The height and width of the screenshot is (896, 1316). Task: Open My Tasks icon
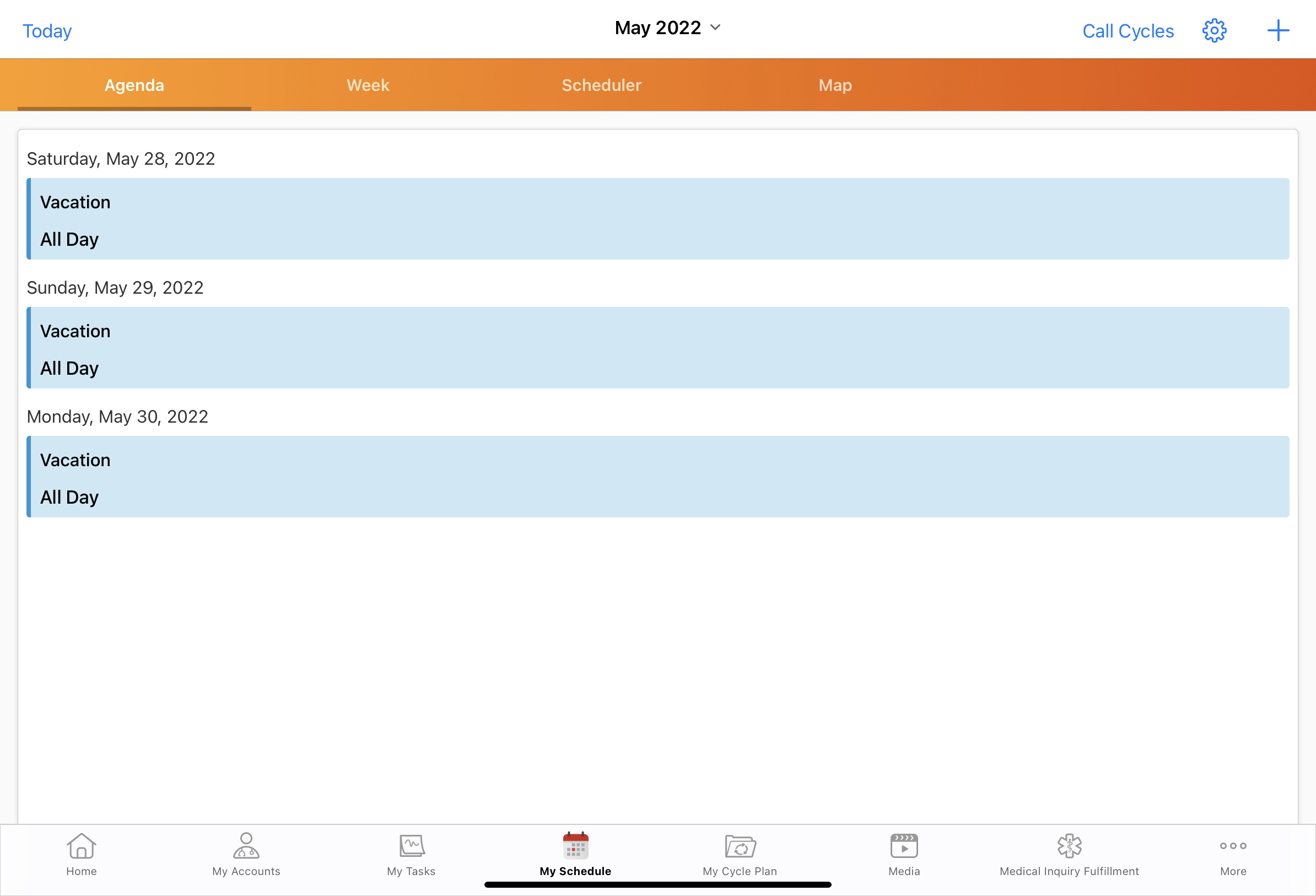click(411, 846)
